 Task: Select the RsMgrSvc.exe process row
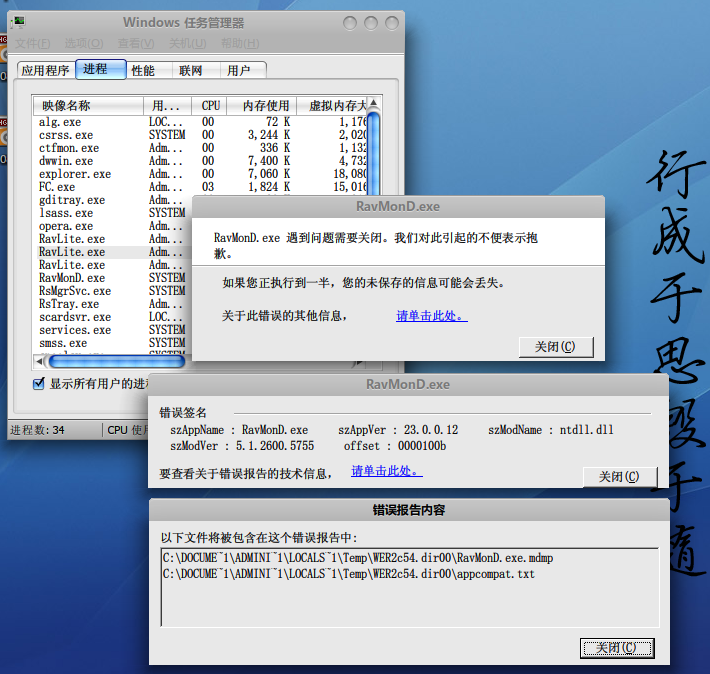114,291
